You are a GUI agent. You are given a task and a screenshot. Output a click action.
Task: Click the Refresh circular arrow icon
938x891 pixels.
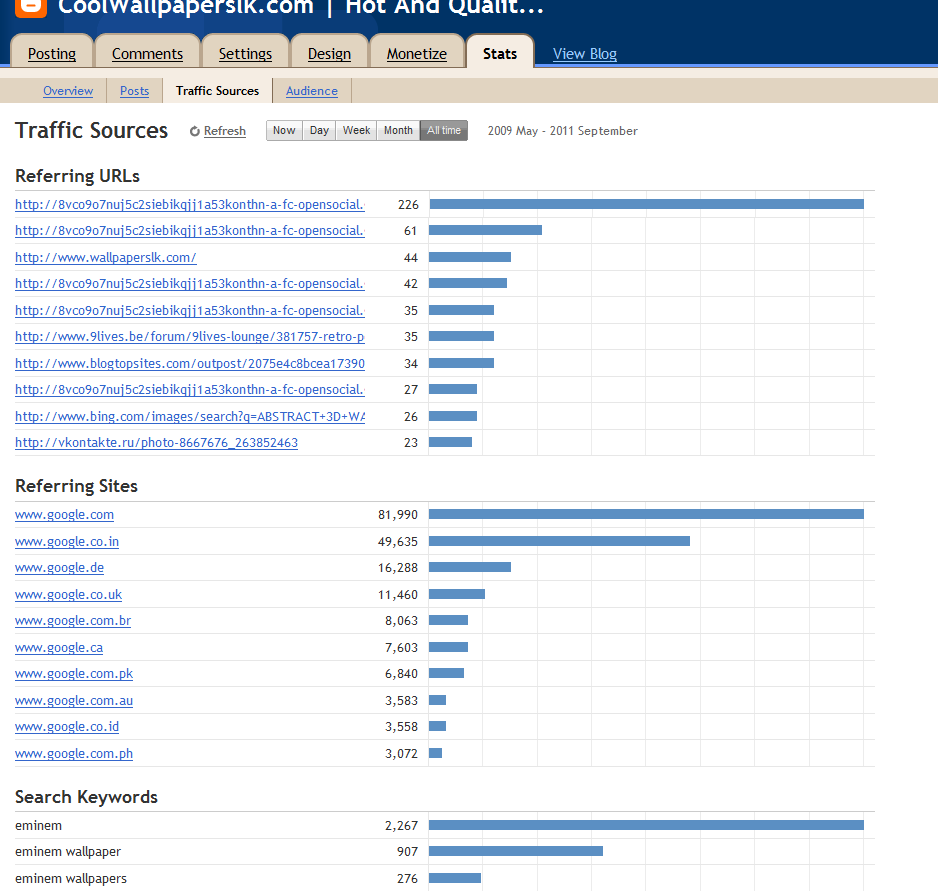tap(194, 131)
